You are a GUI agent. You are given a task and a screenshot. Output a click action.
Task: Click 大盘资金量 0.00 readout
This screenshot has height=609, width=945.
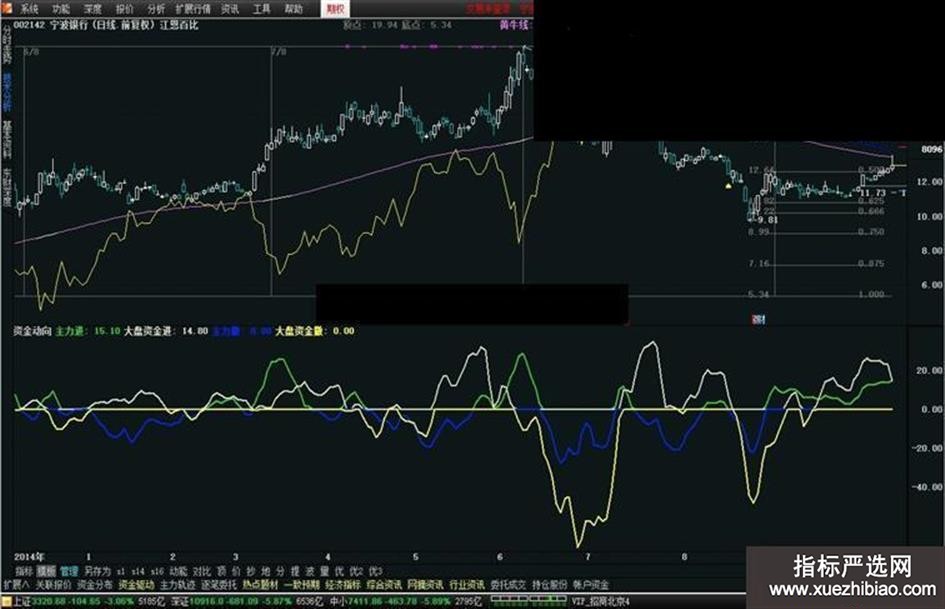click(315, 331)
